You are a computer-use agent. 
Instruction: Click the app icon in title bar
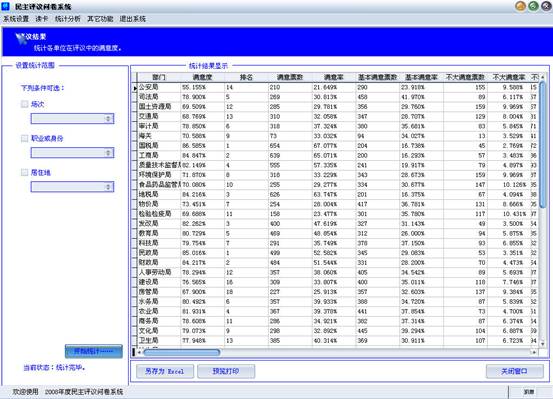(x=6, y=6)
